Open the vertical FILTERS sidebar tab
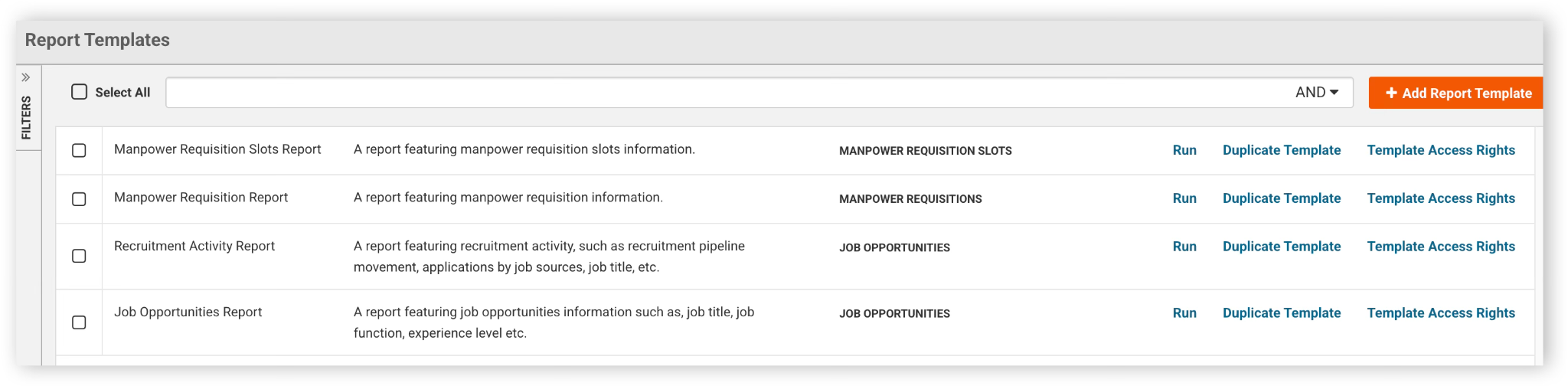The image size is (1568, 386). (x=27, y=117)
